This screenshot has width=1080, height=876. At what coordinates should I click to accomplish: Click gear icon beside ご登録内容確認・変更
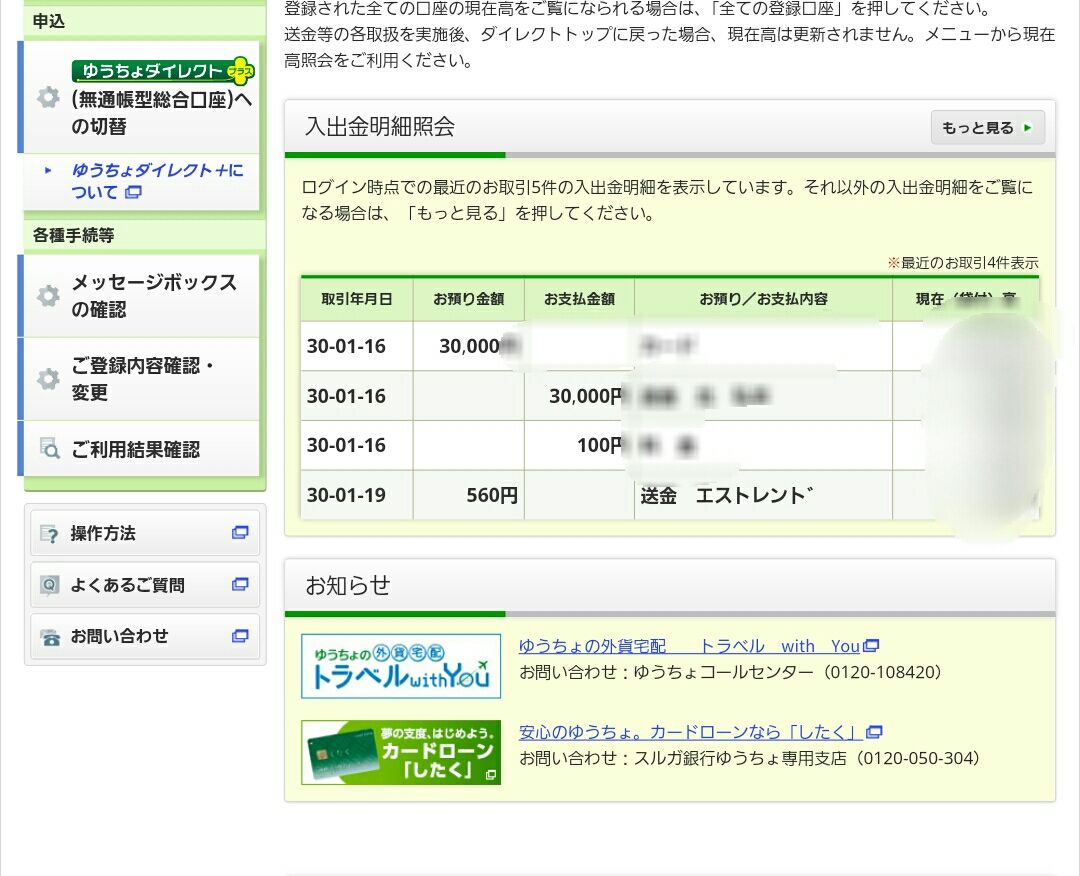(48, 378)
